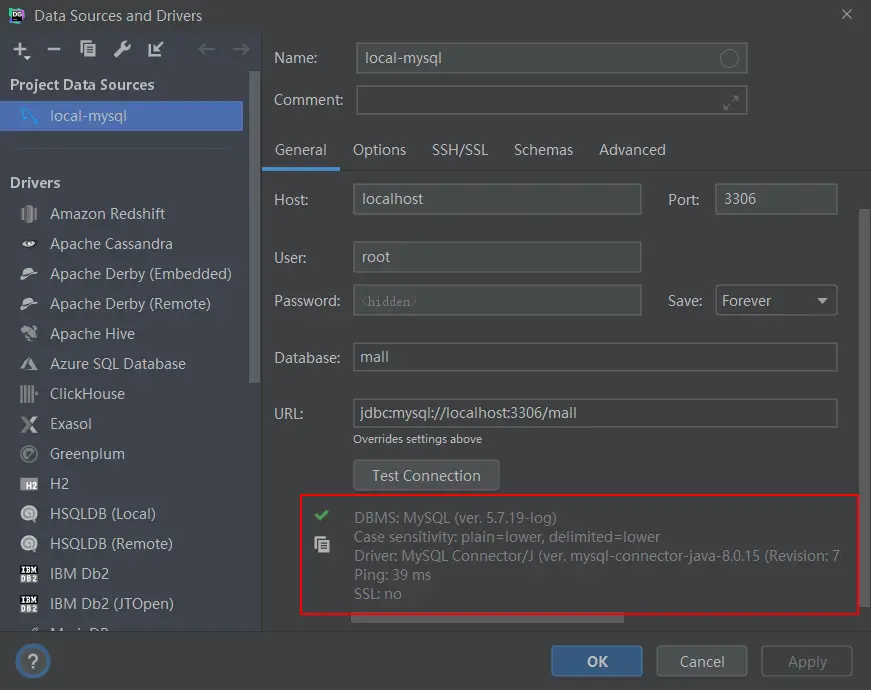Click the drivers list vertical scrollbar

click(x=254, y=227)
